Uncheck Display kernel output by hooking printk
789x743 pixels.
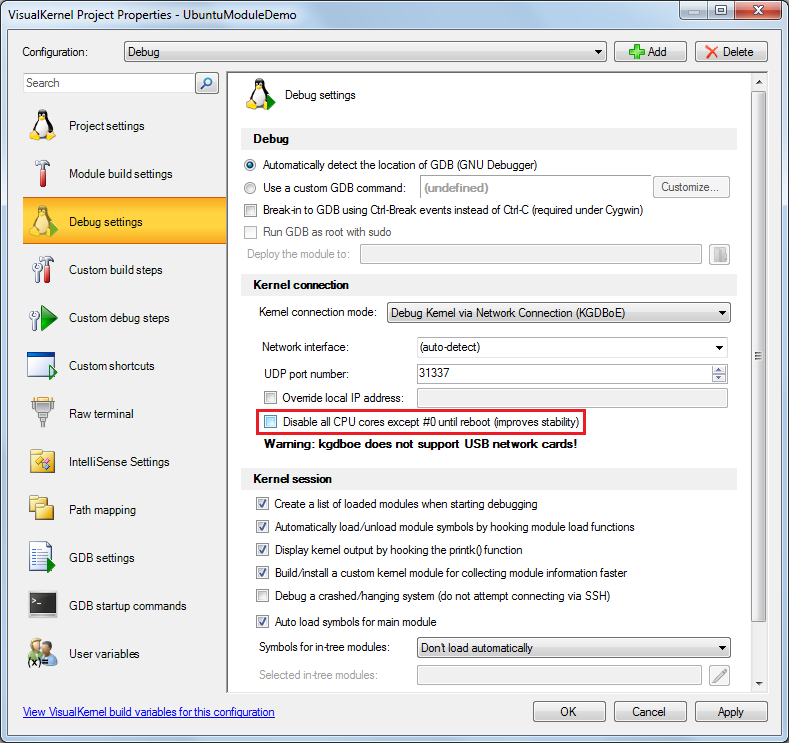262,549
